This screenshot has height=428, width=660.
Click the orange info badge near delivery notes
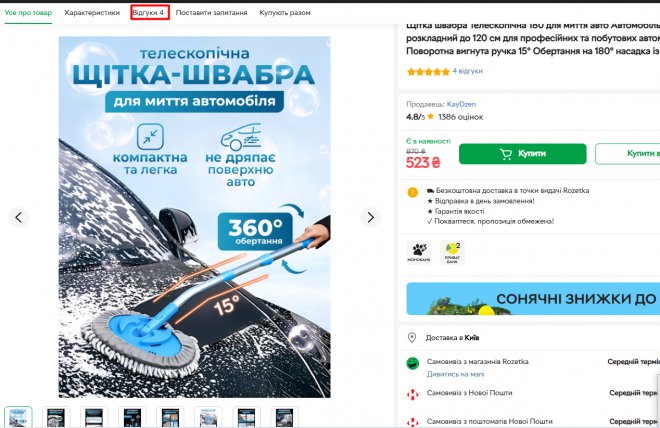point(412,192)
